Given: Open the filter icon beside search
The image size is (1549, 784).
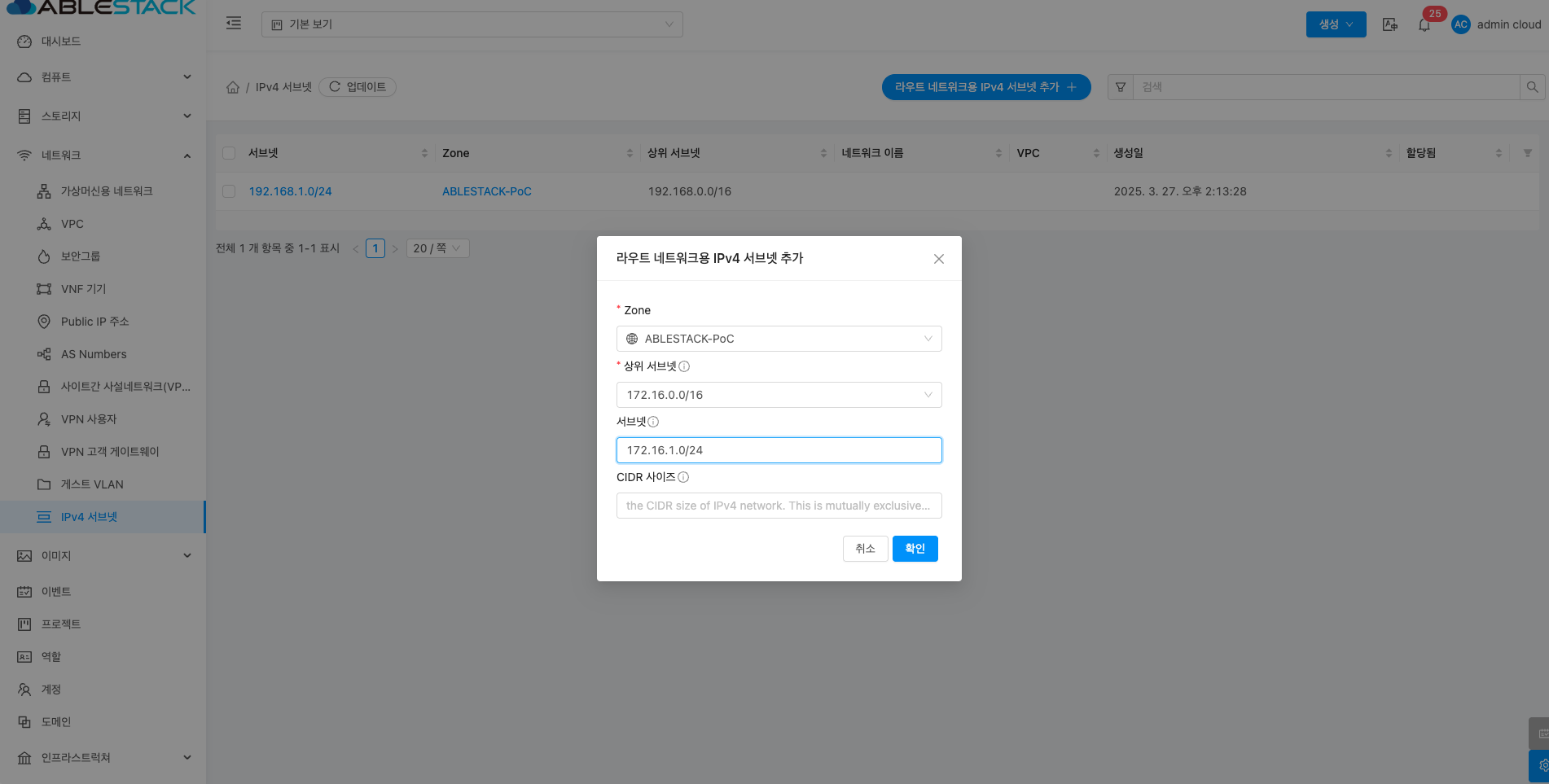Looking at the screenshot, I should (x=1121, y=87).
